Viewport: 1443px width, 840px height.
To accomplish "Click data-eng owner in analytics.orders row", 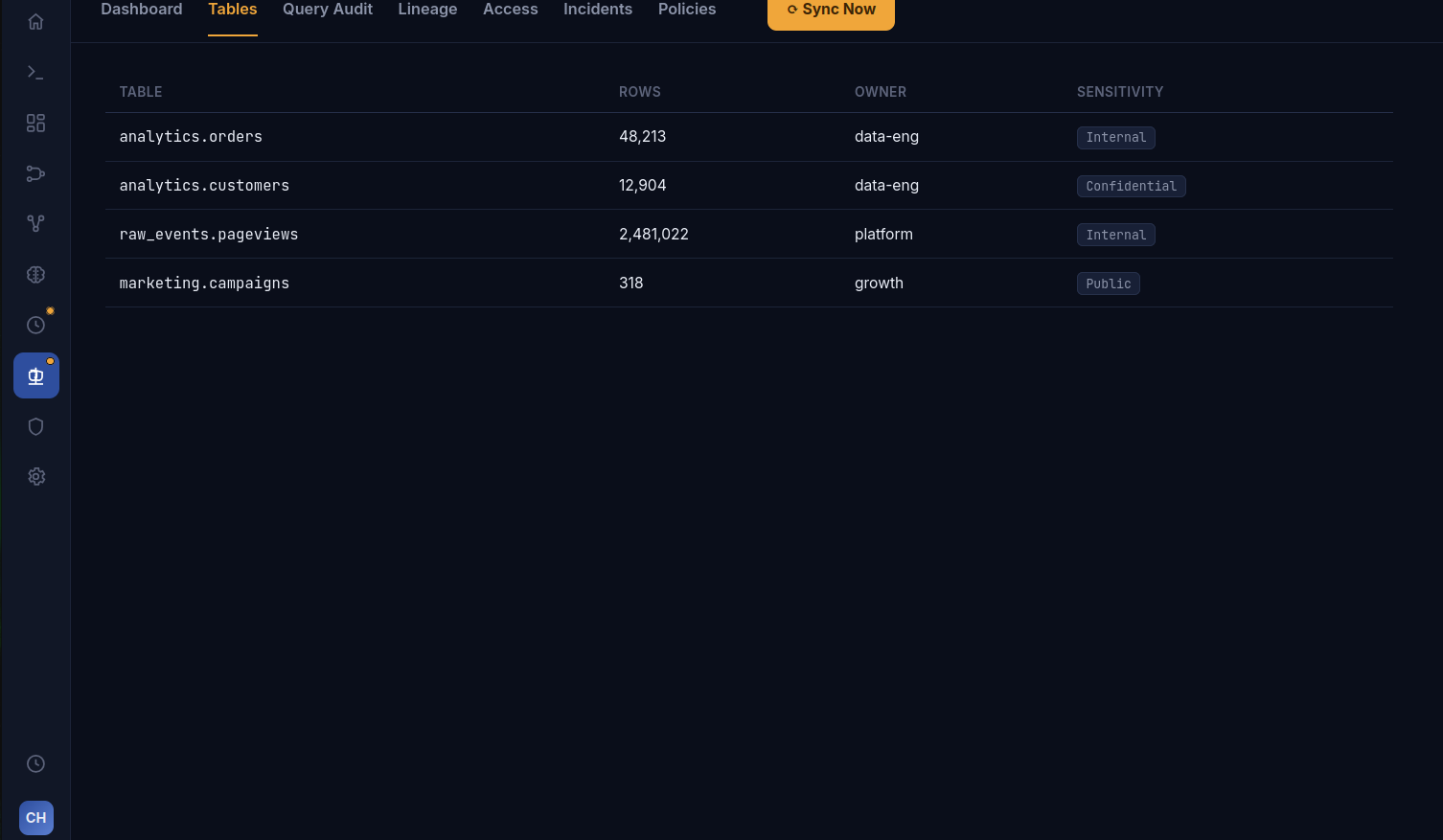I will point(886,137).
